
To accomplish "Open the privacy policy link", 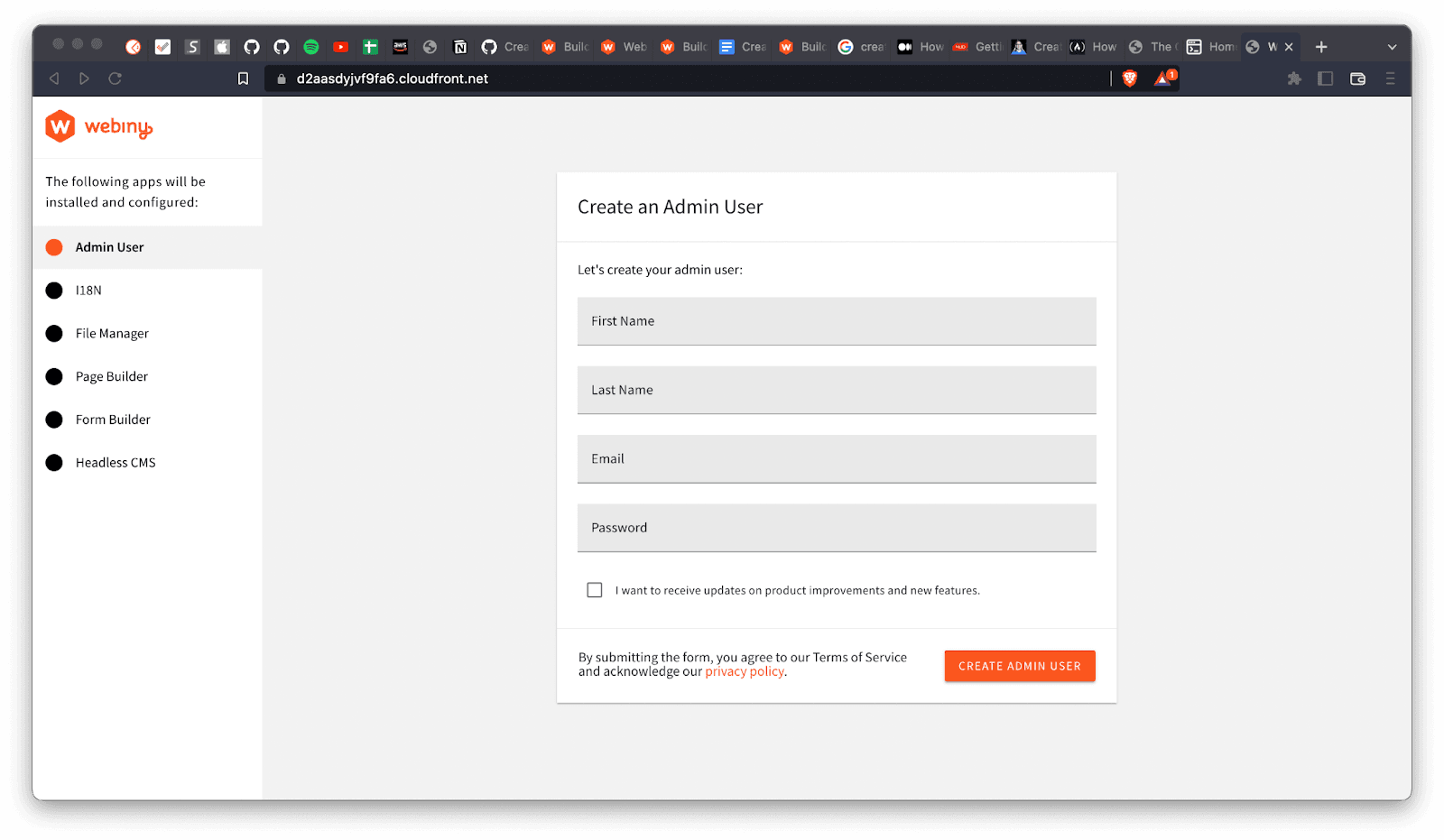I will coord(745,671).
